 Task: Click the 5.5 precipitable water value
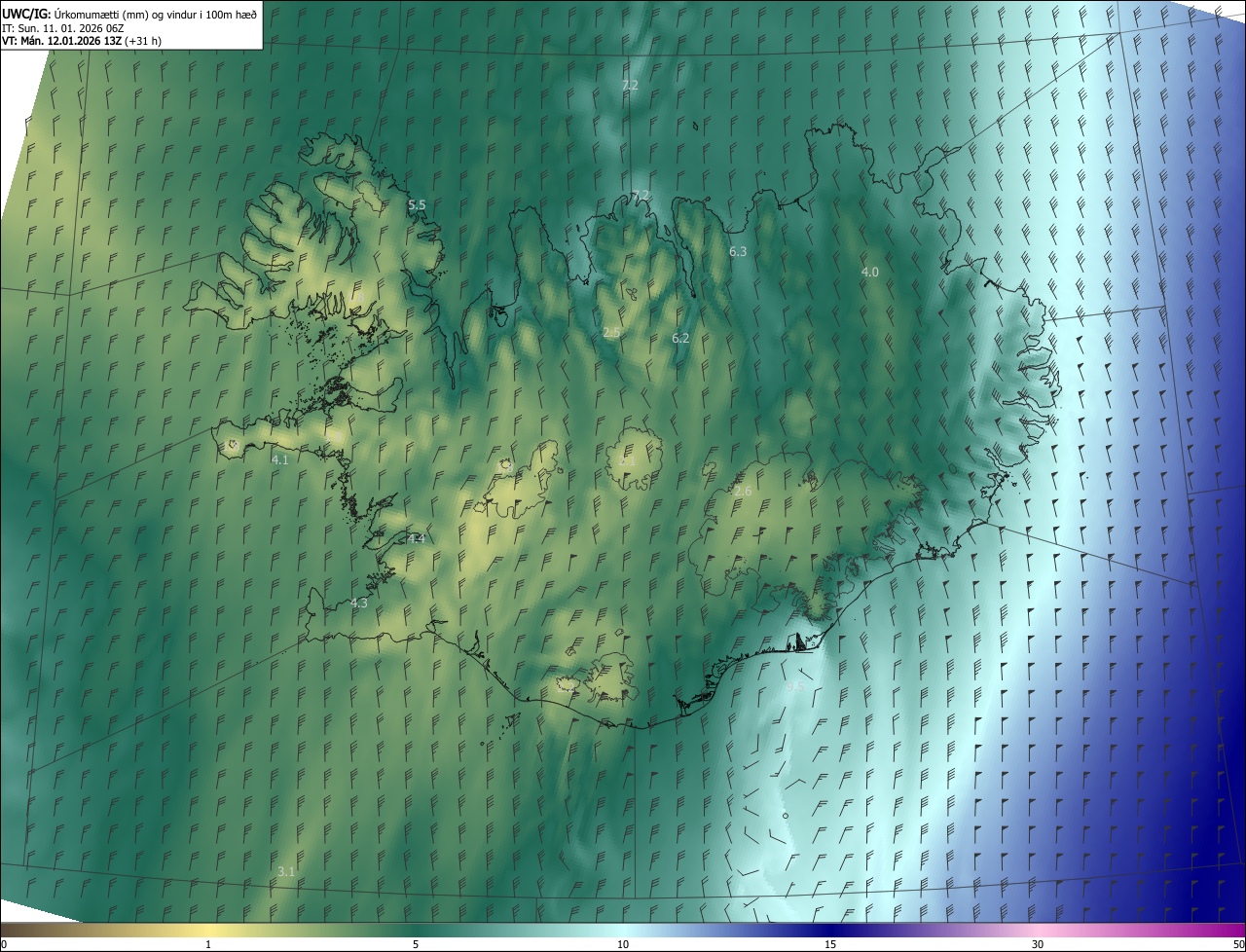point(417,205)
